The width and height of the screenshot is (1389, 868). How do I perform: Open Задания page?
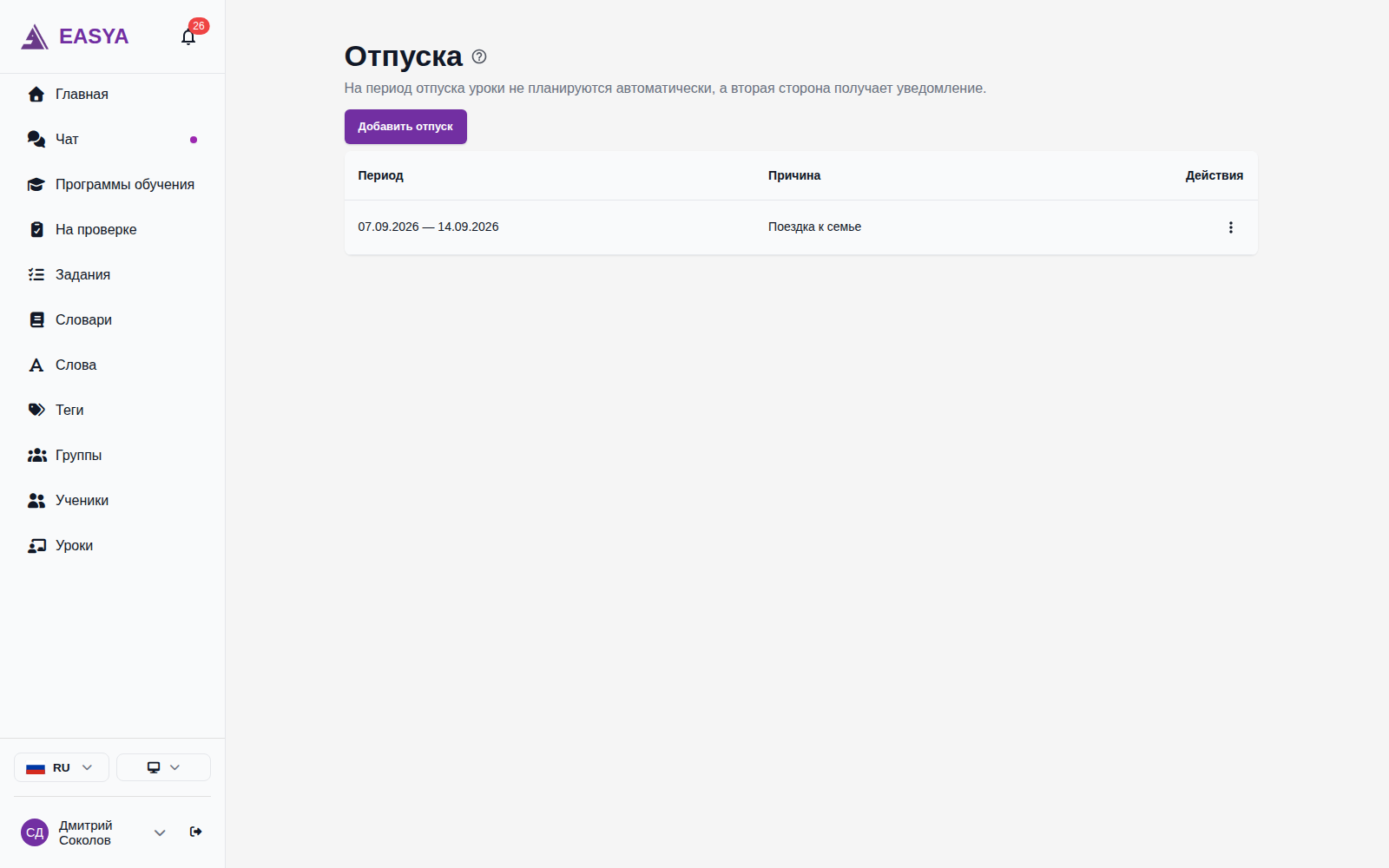tap(112, 275)
